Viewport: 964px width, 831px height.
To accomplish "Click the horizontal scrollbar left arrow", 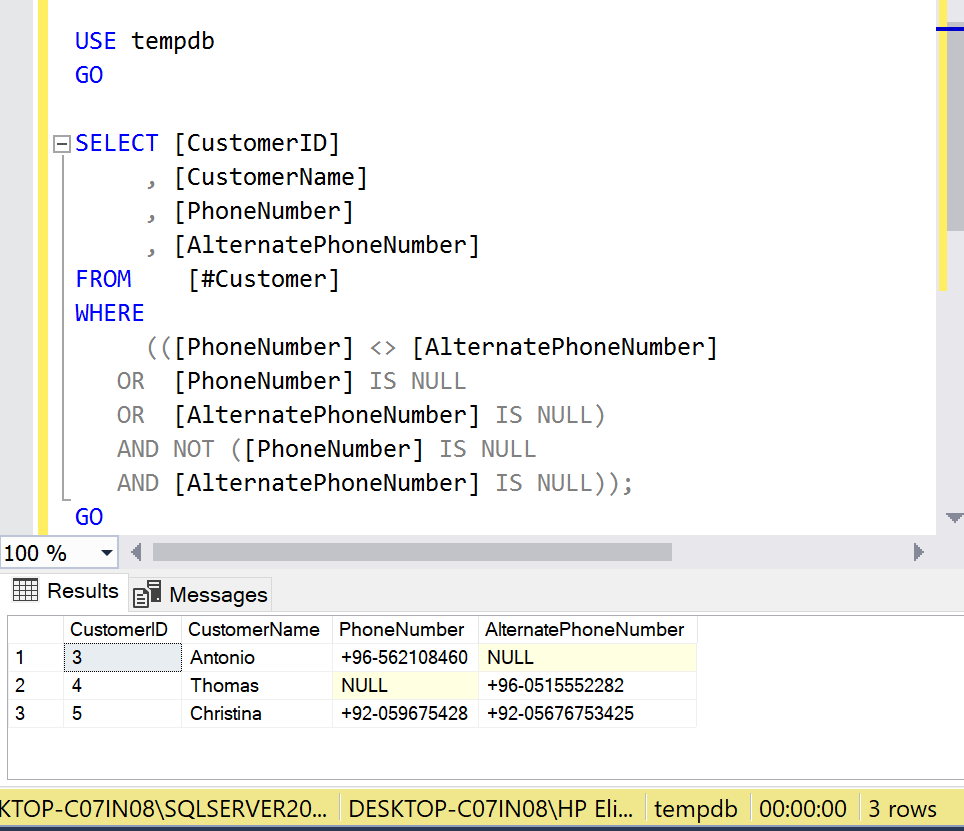I will [137, 552].
